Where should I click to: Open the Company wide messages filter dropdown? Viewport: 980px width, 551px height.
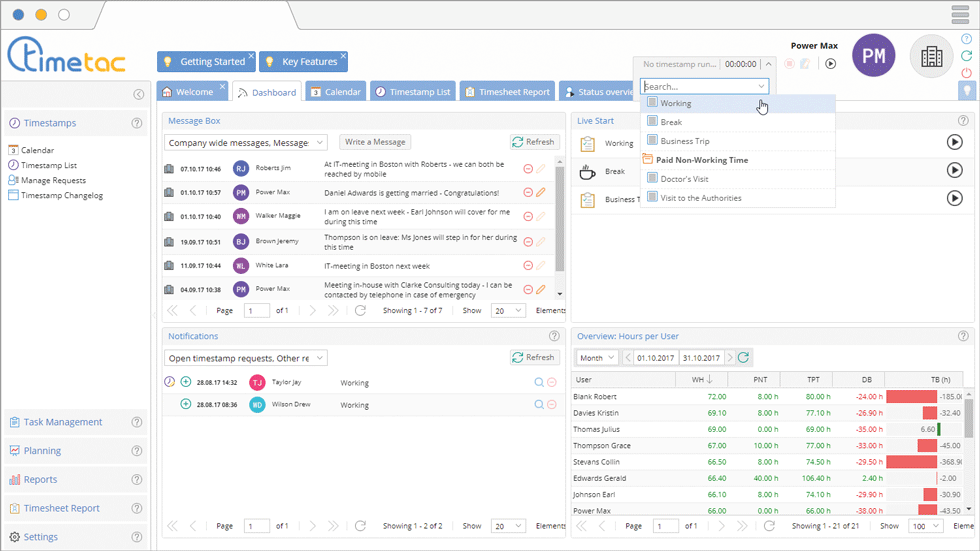click(246, 142)
